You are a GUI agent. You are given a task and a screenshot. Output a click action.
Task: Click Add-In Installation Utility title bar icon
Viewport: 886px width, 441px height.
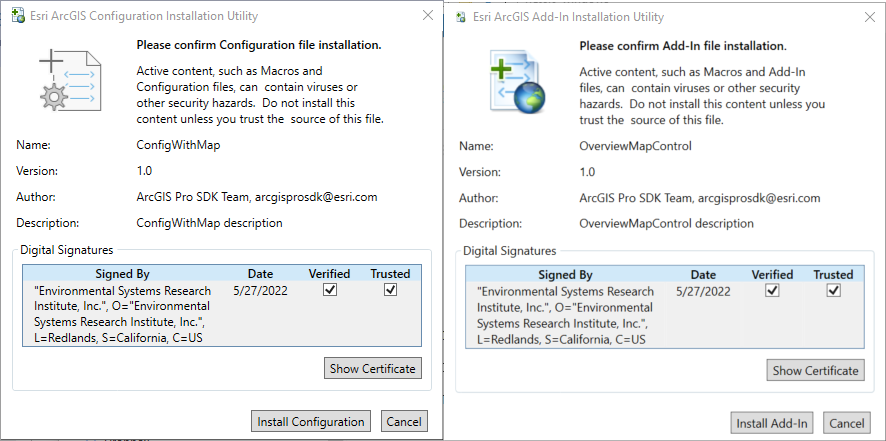pos(463,16)
